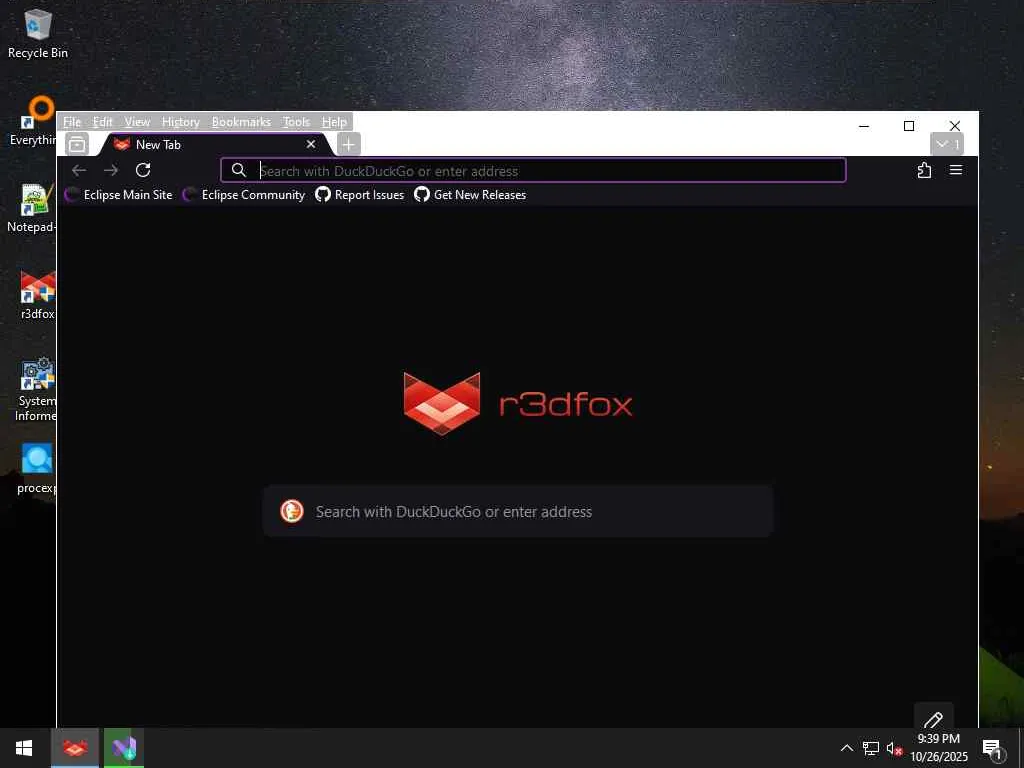The image size is (1024, 768).
Task: Select System Informer desktop shortcut
Action: pyautogui.click(x=37, y=389)
